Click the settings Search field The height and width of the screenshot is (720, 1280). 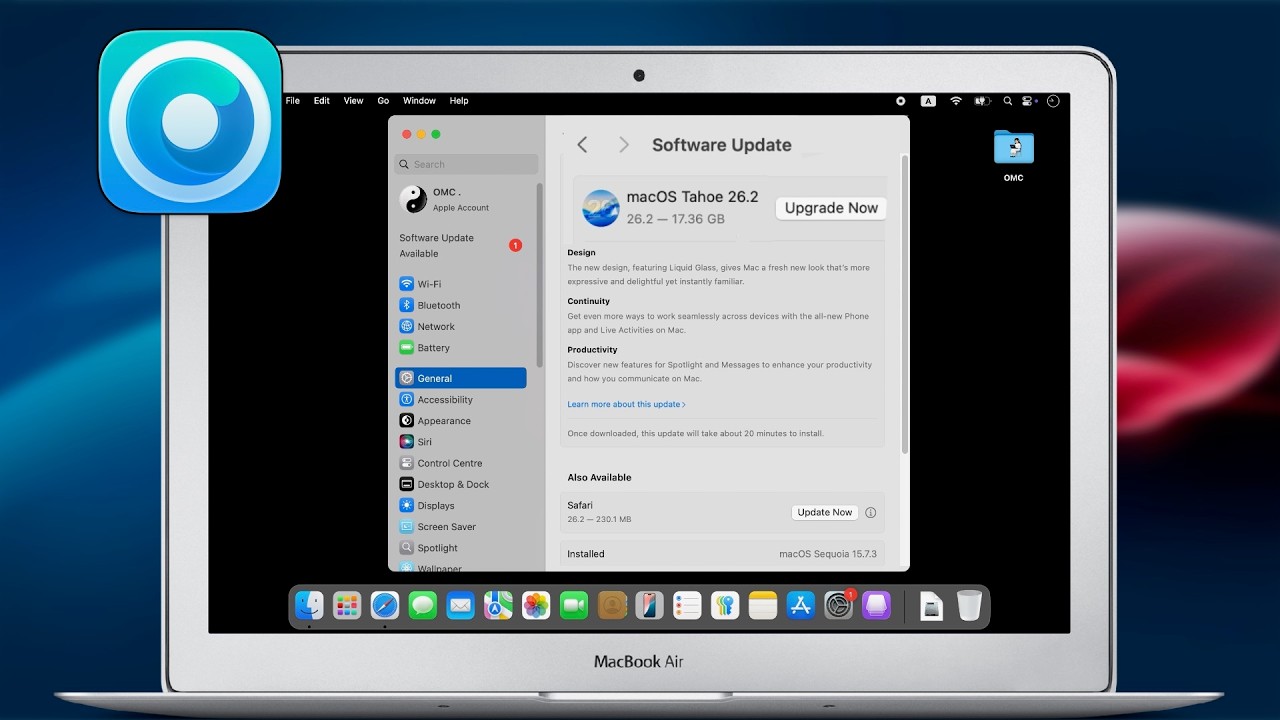pyautogui.click(x=467, y=164)
